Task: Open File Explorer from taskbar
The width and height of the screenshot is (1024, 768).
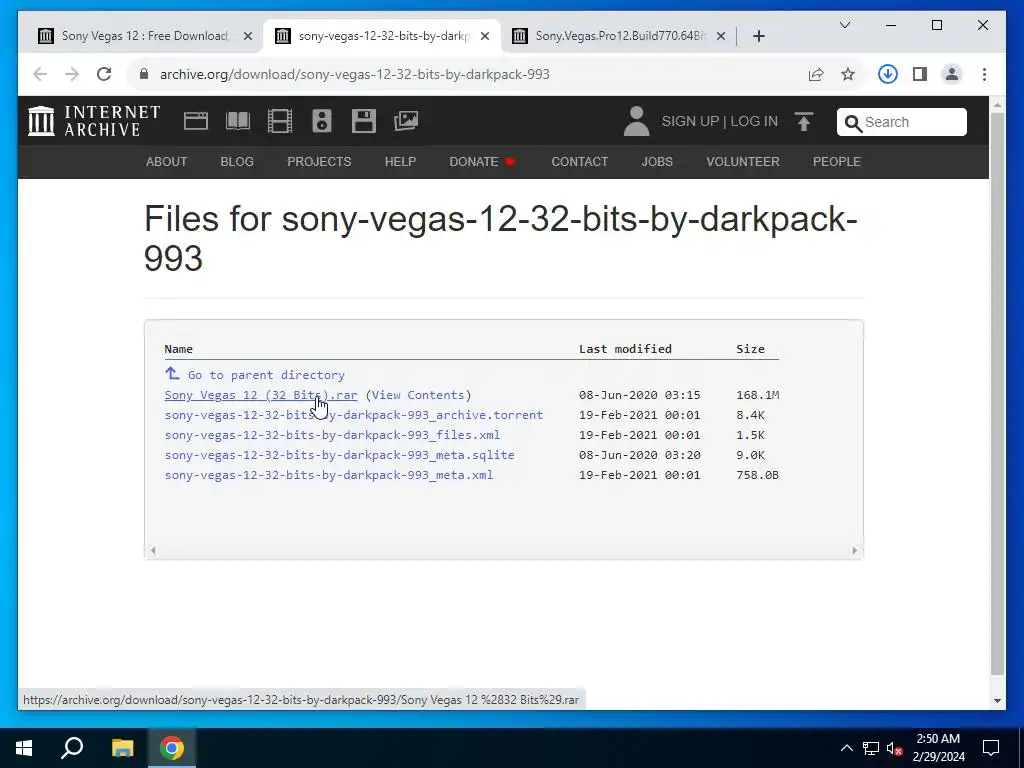Action: [x=122, y=748]
